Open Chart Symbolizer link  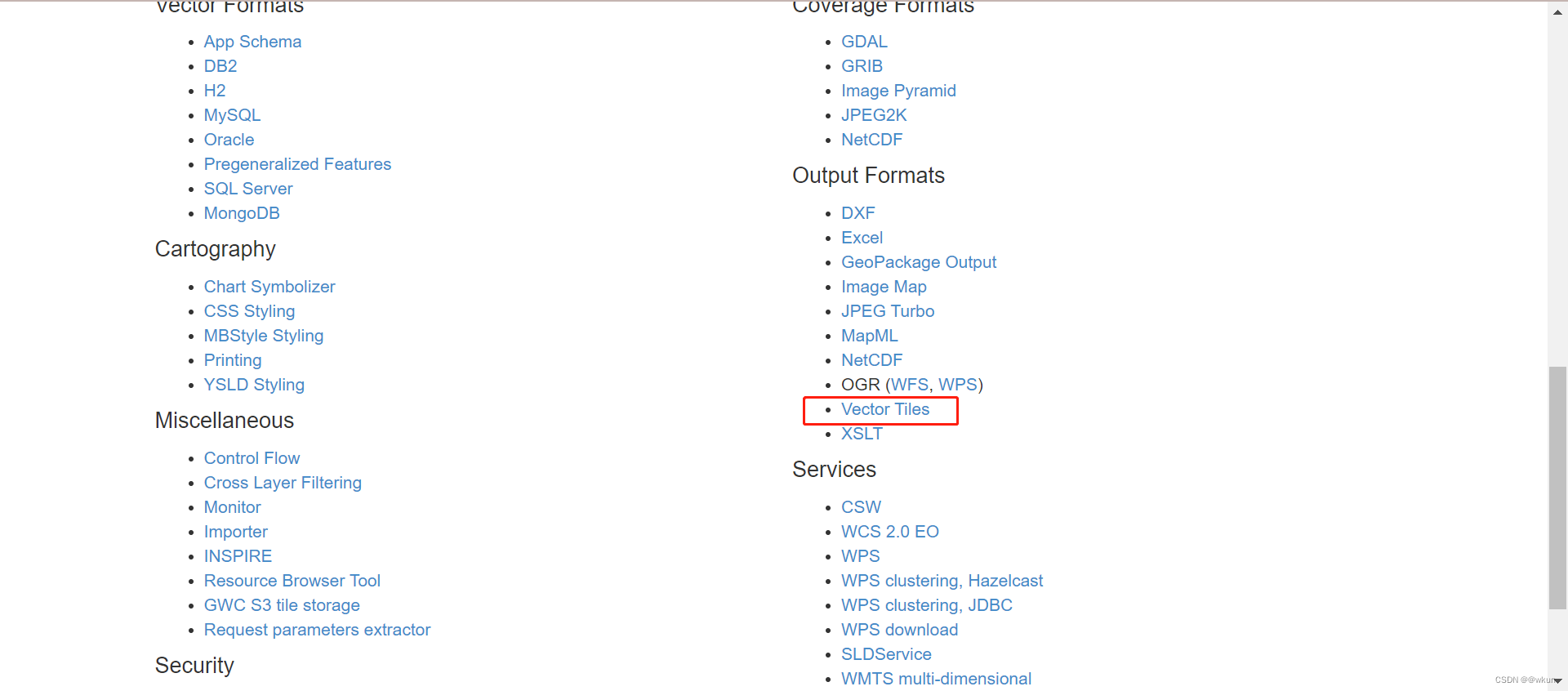point(269,287)
